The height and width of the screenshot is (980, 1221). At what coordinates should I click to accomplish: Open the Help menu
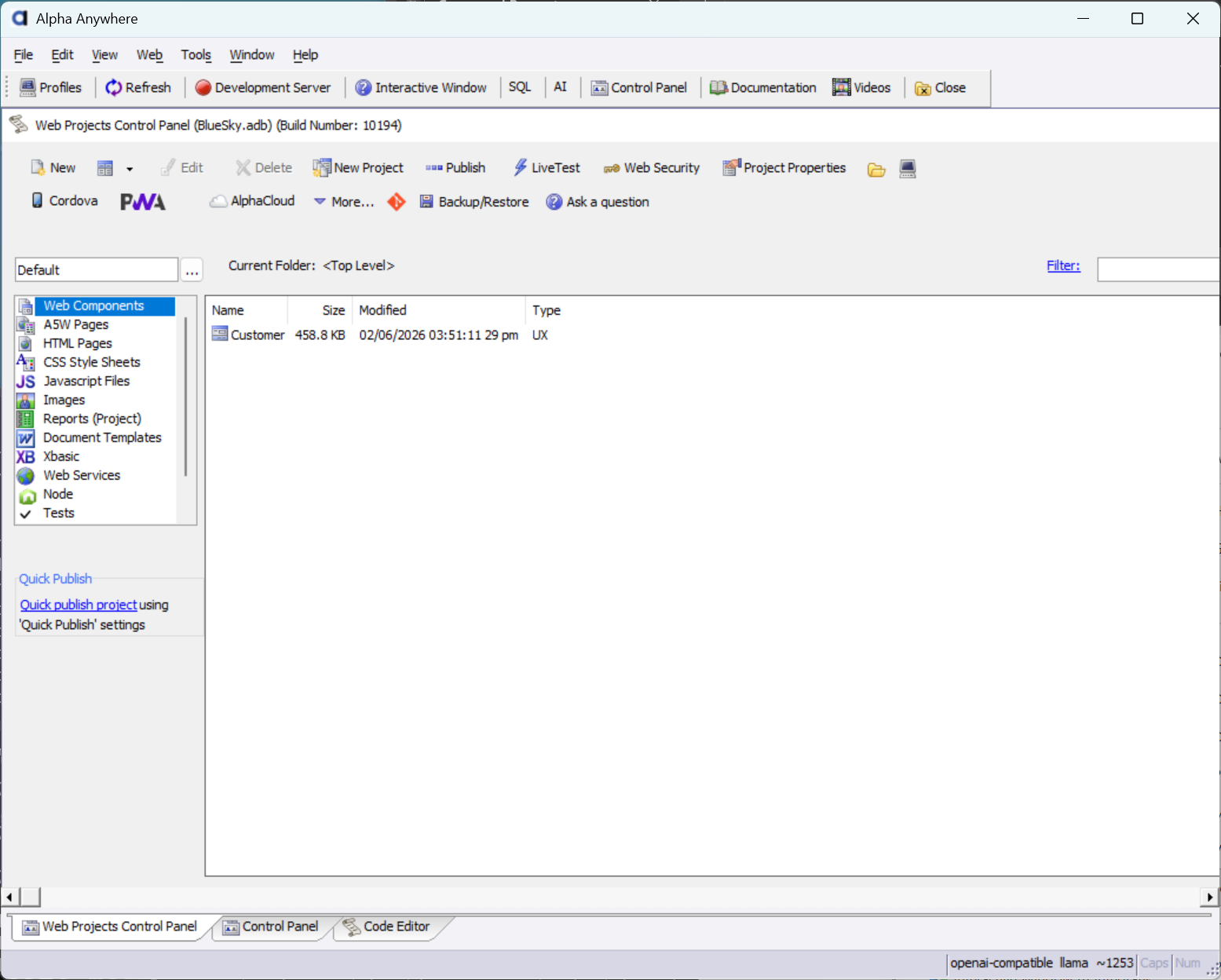point(305,55)
